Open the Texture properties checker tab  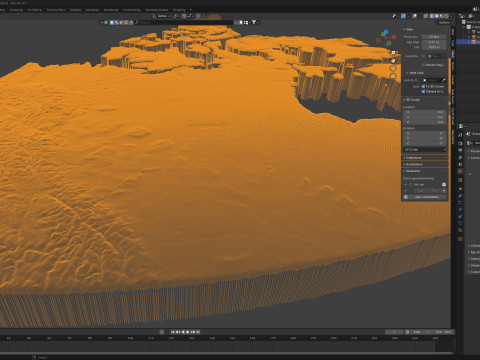pyautogui.click(x=460, y=239)
